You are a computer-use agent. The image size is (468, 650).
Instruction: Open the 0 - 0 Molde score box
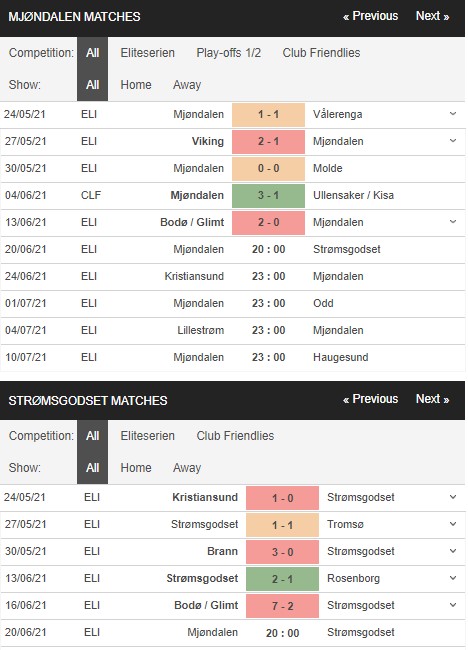coord(268,168)
